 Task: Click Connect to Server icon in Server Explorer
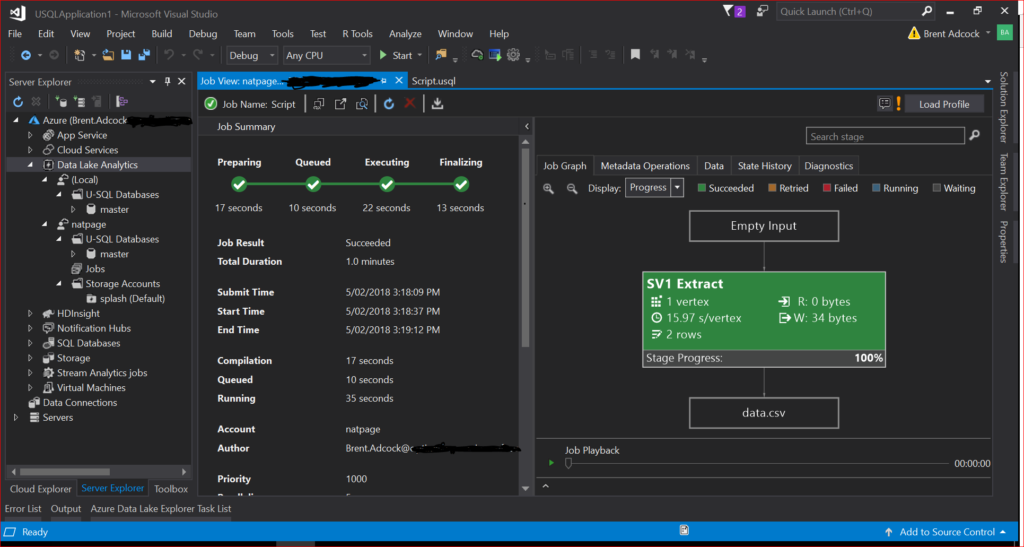point(79,102)
